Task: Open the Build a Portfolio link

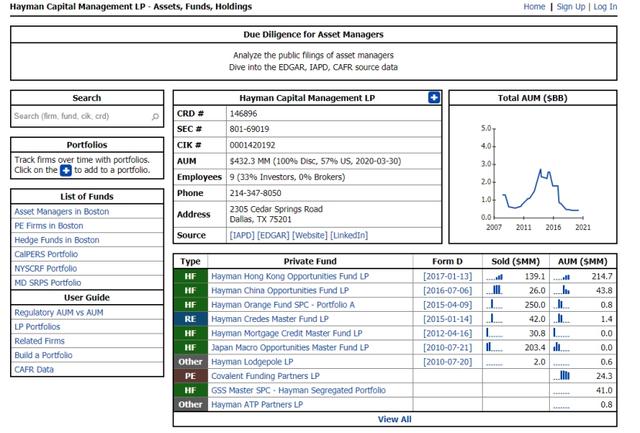Action: (43, 355)
